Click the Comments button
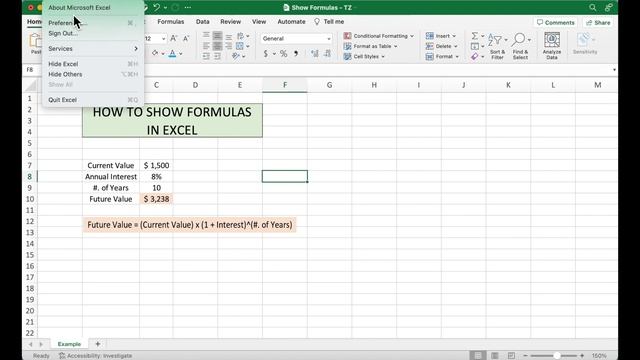 tap(556, 22)
